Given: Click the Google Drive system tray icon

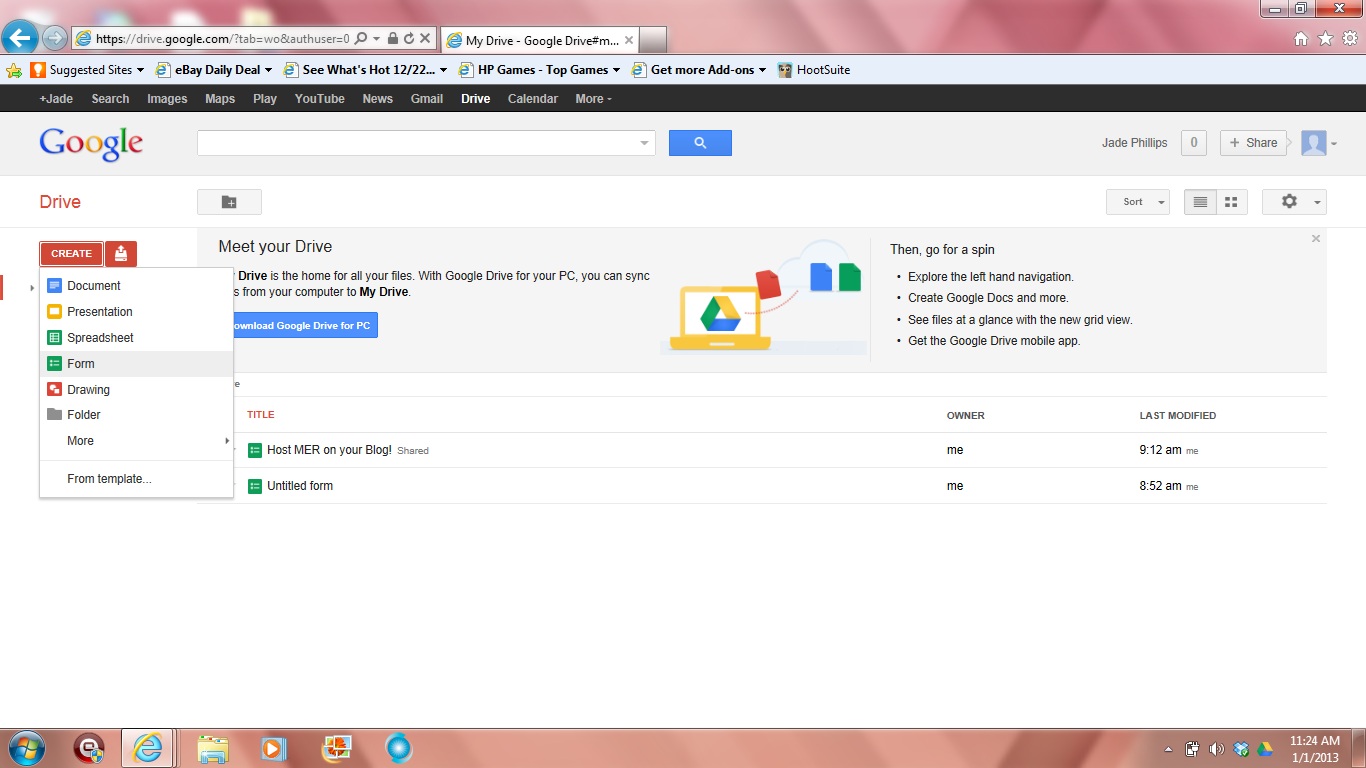Looking at the screenshot, I should (1264, 749).
